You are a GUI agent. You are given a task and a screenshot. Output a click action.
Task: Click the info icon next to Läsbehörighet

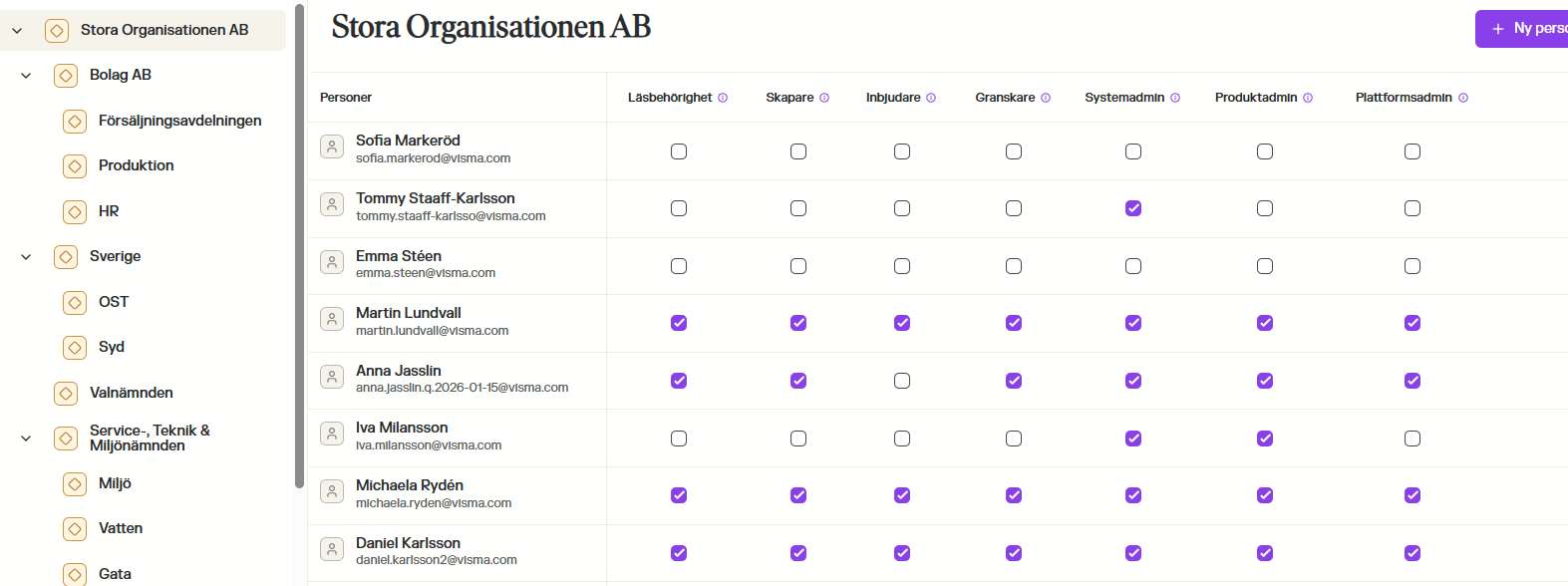723,98
